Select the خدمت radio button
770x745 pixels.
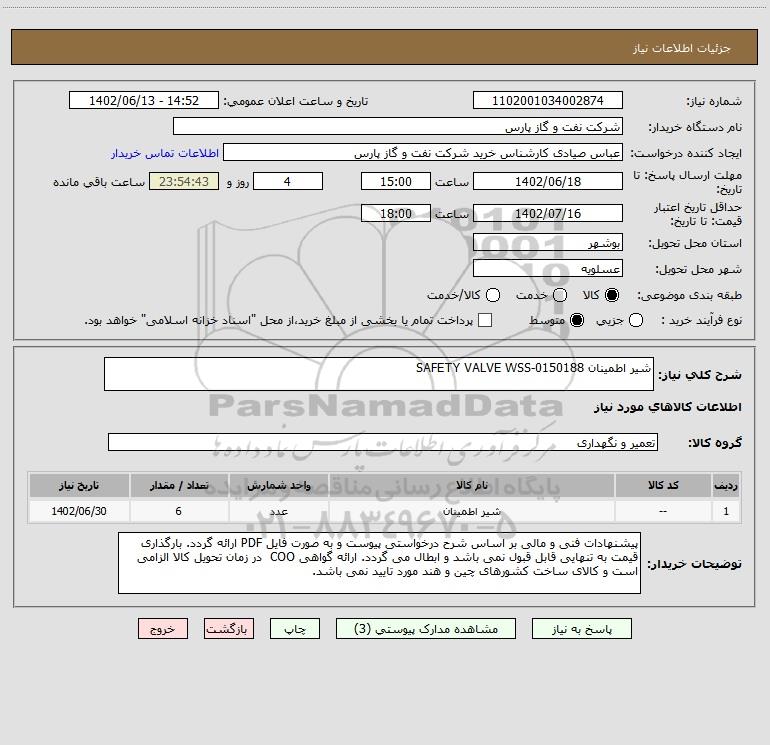tap(560, 295)
